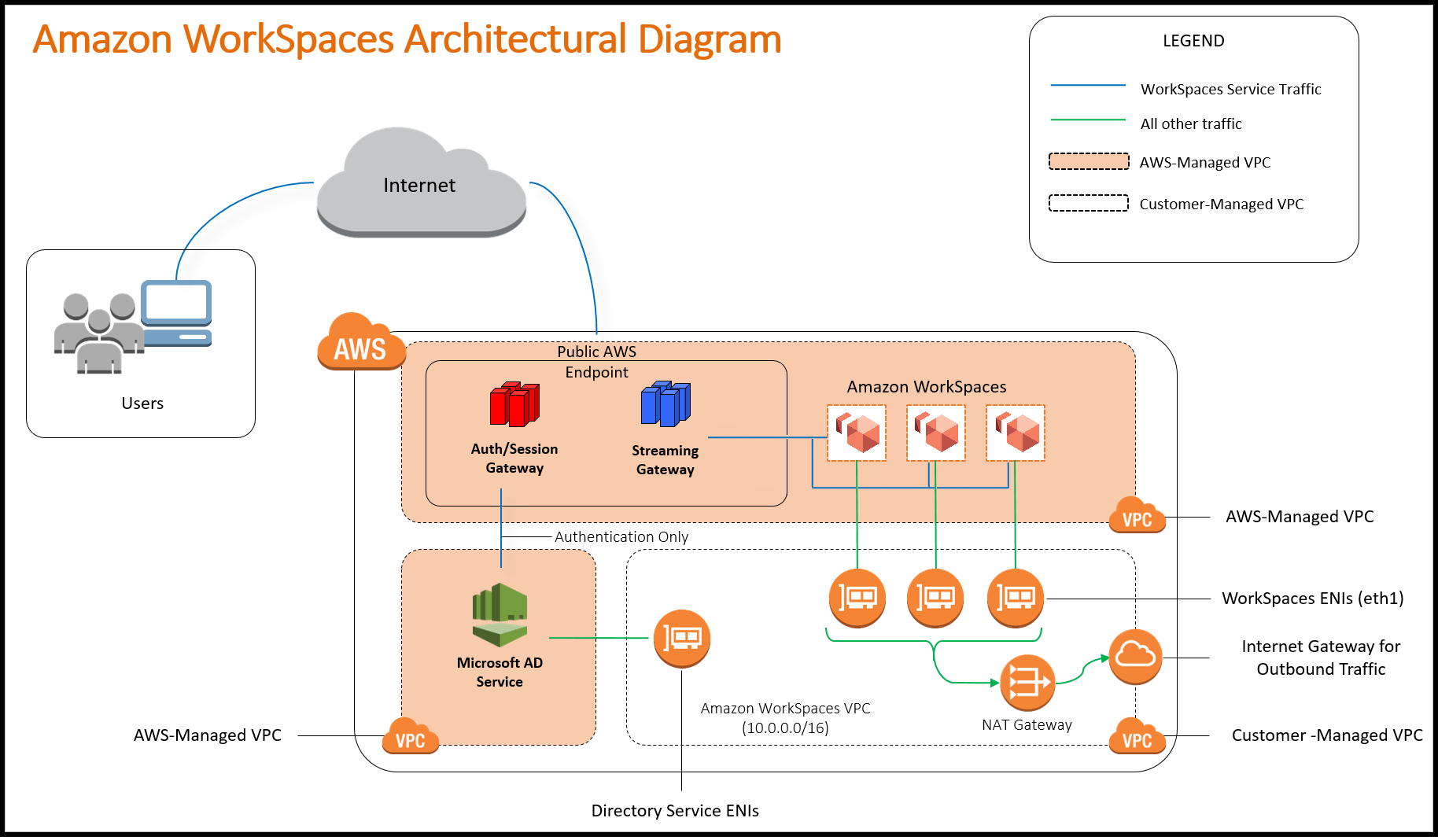
Task: Select the Authentication Only label
Action: tap(621, 536)
